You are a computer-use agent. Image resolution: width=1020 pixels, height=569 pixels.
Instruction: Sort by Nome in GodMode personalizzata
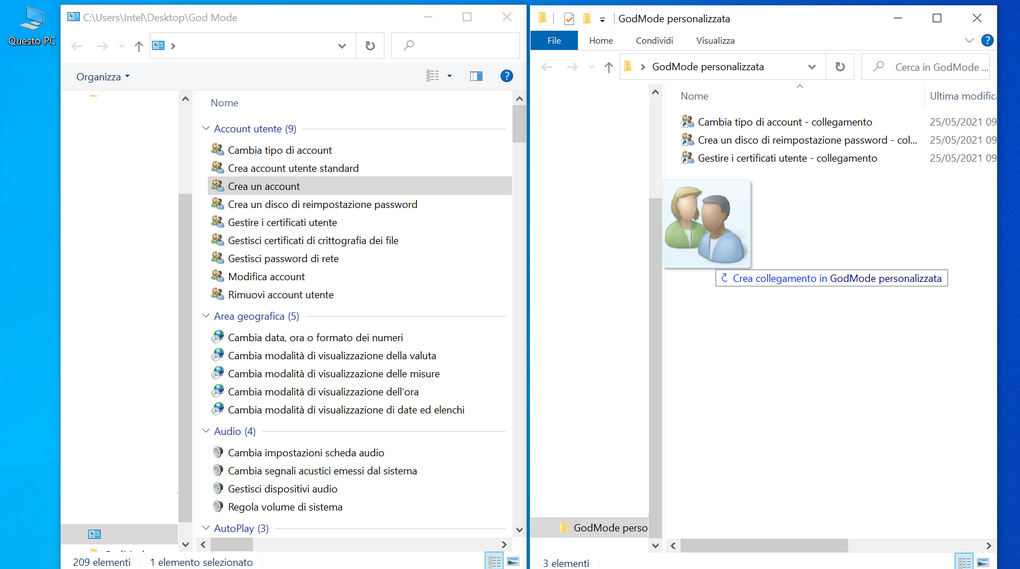[x=694, y=96]
